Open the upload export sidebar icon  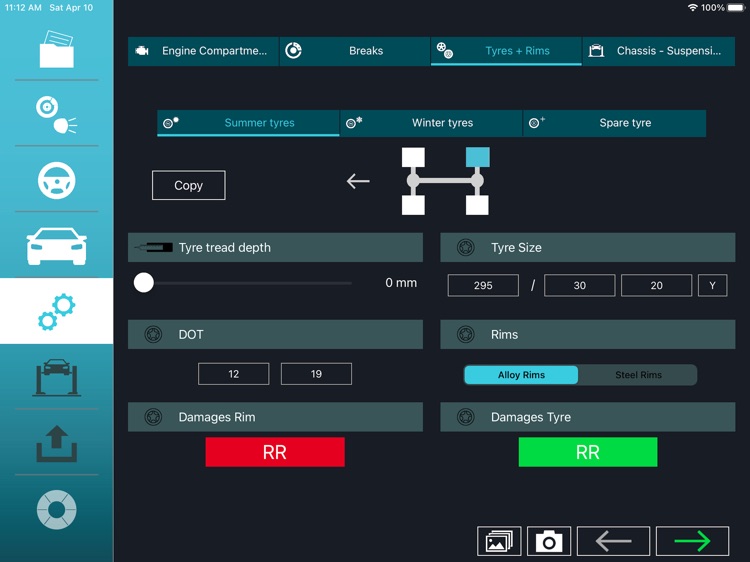tap(56, 443)
